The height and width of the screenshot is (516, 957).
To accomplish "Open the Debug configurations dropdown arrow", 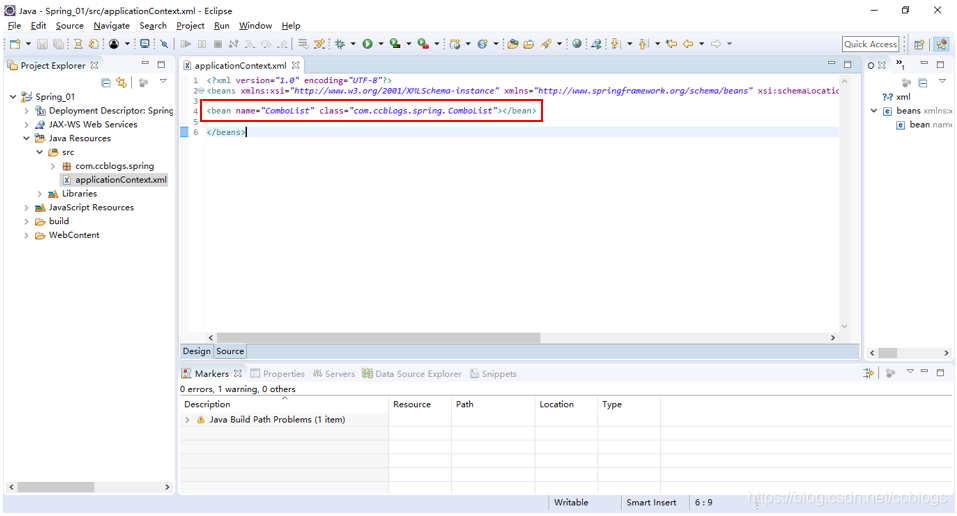I will pyautogui.click(x=353, y=44).
